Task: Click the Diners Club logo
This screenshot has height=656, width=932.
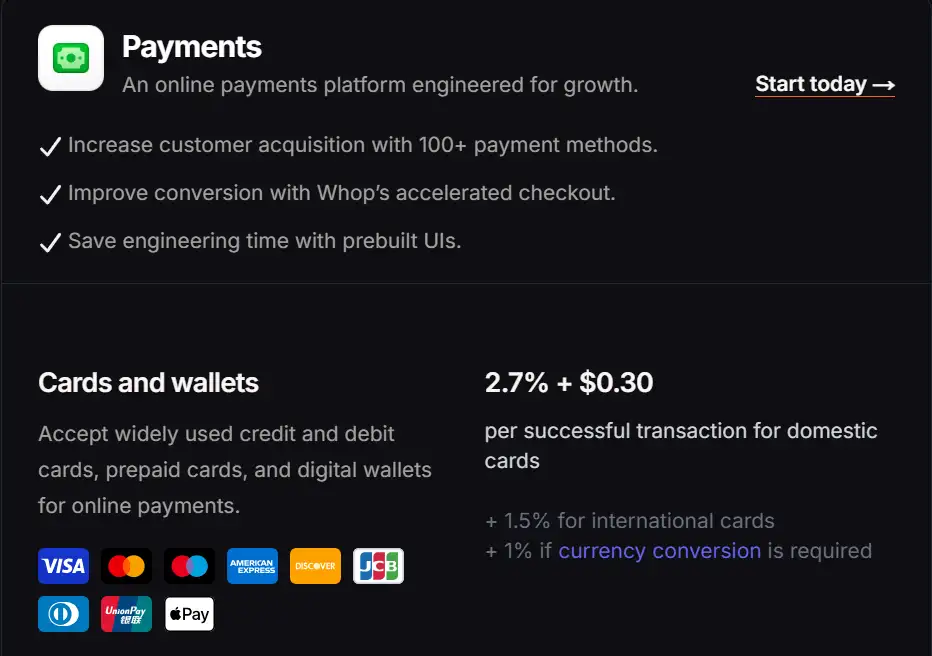Action: [63, 614]
